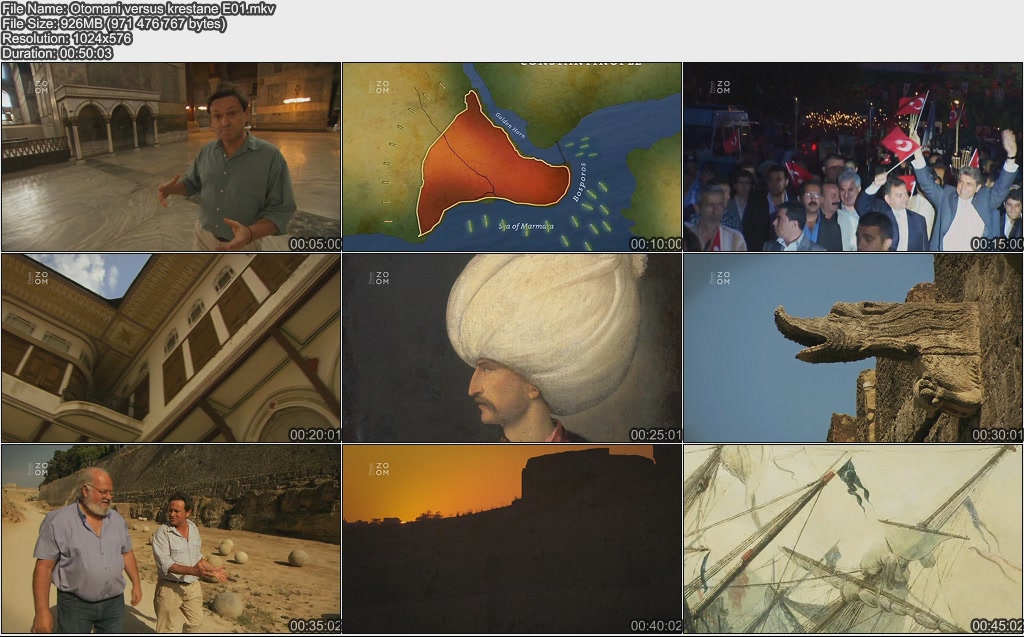This screenshot has height=637, width=1024.
Task: Click the ZOOM logo on the flag crowd thumbnail
Action: click(720, 87)
